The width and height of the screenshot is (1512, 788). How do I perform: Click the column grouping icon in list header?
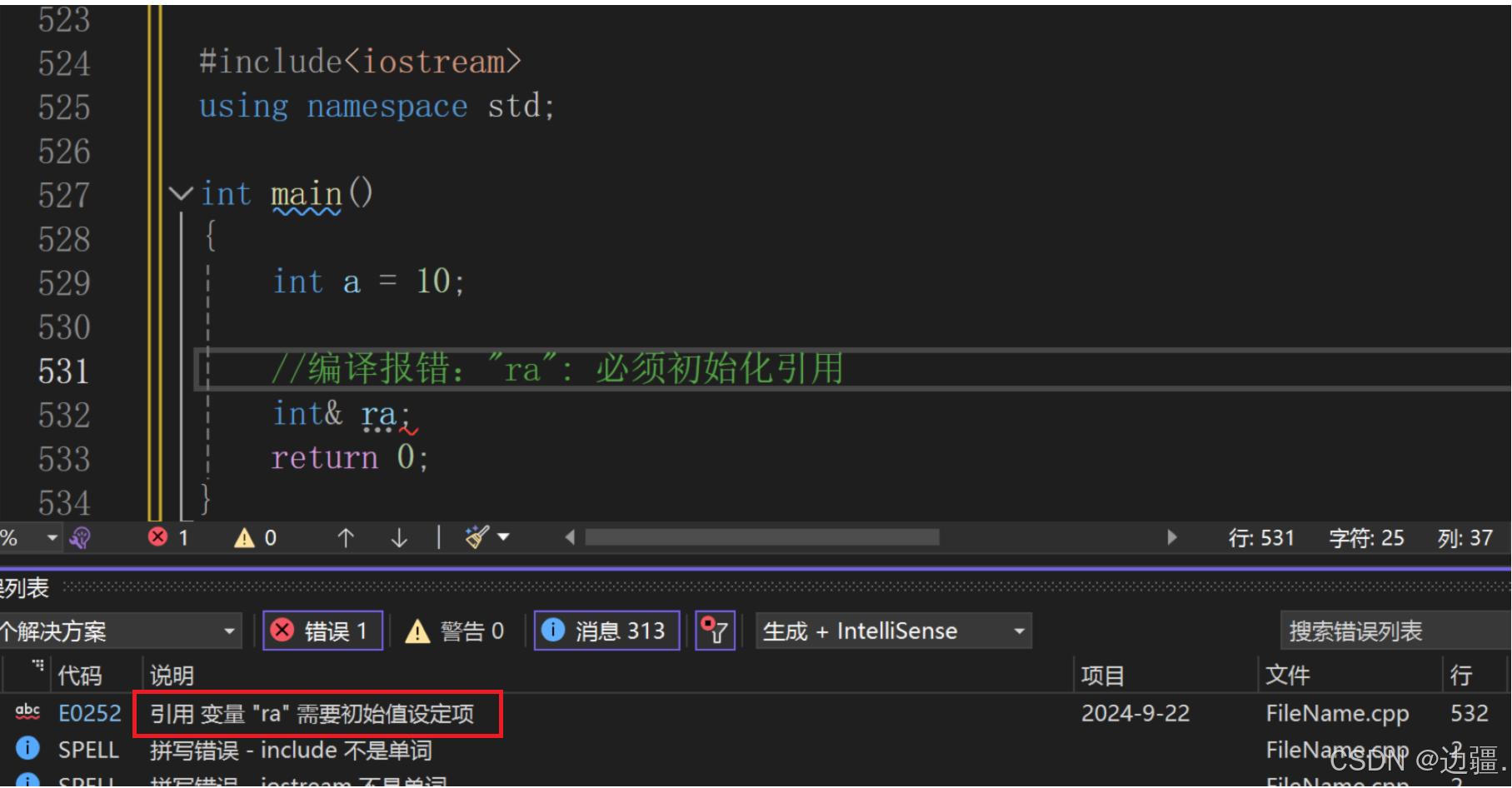[x=37, y=666]
